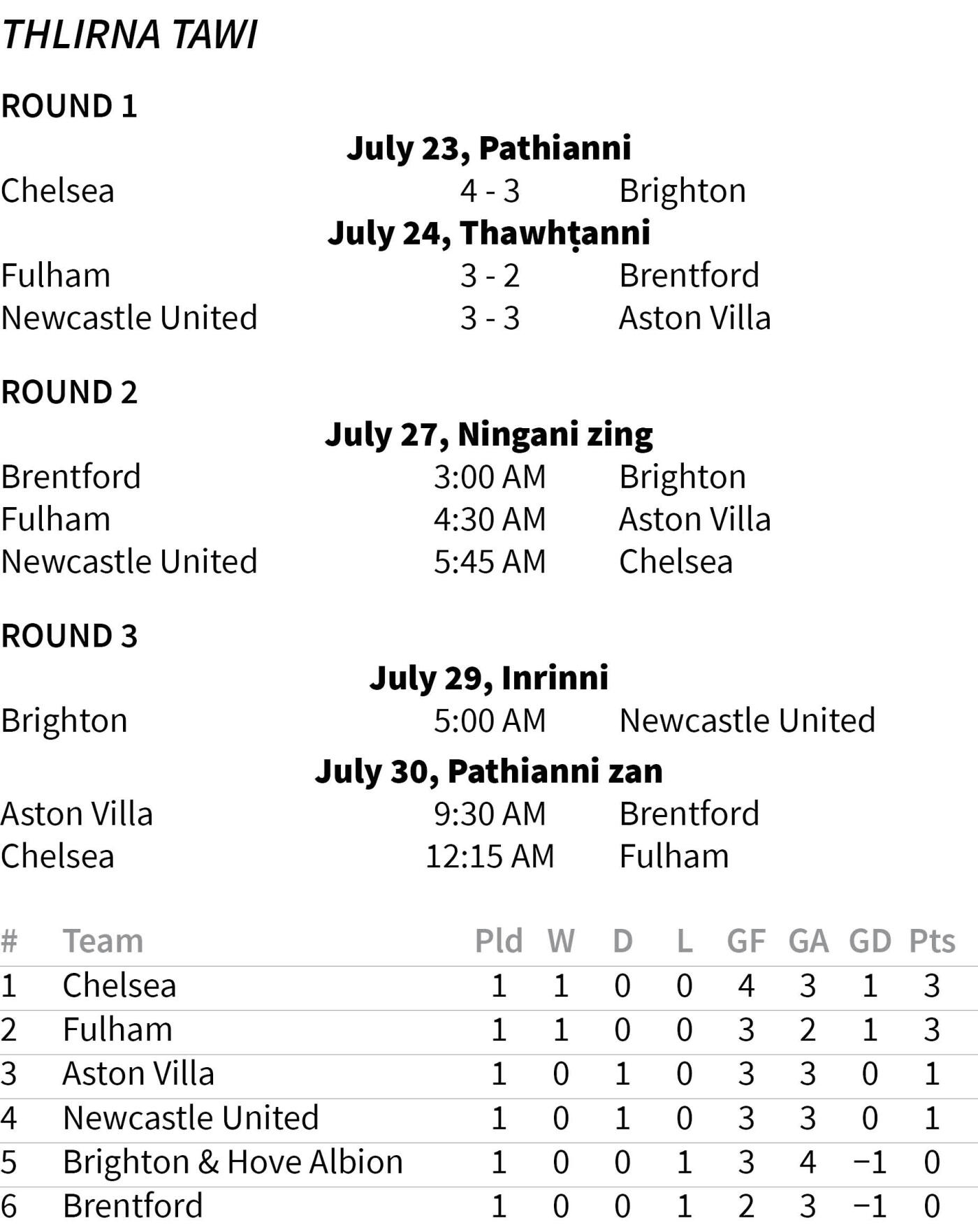Select Fulham 3-2 Brentford match score
Viewport: 978px width, 1232px height.
coord(489,275)
